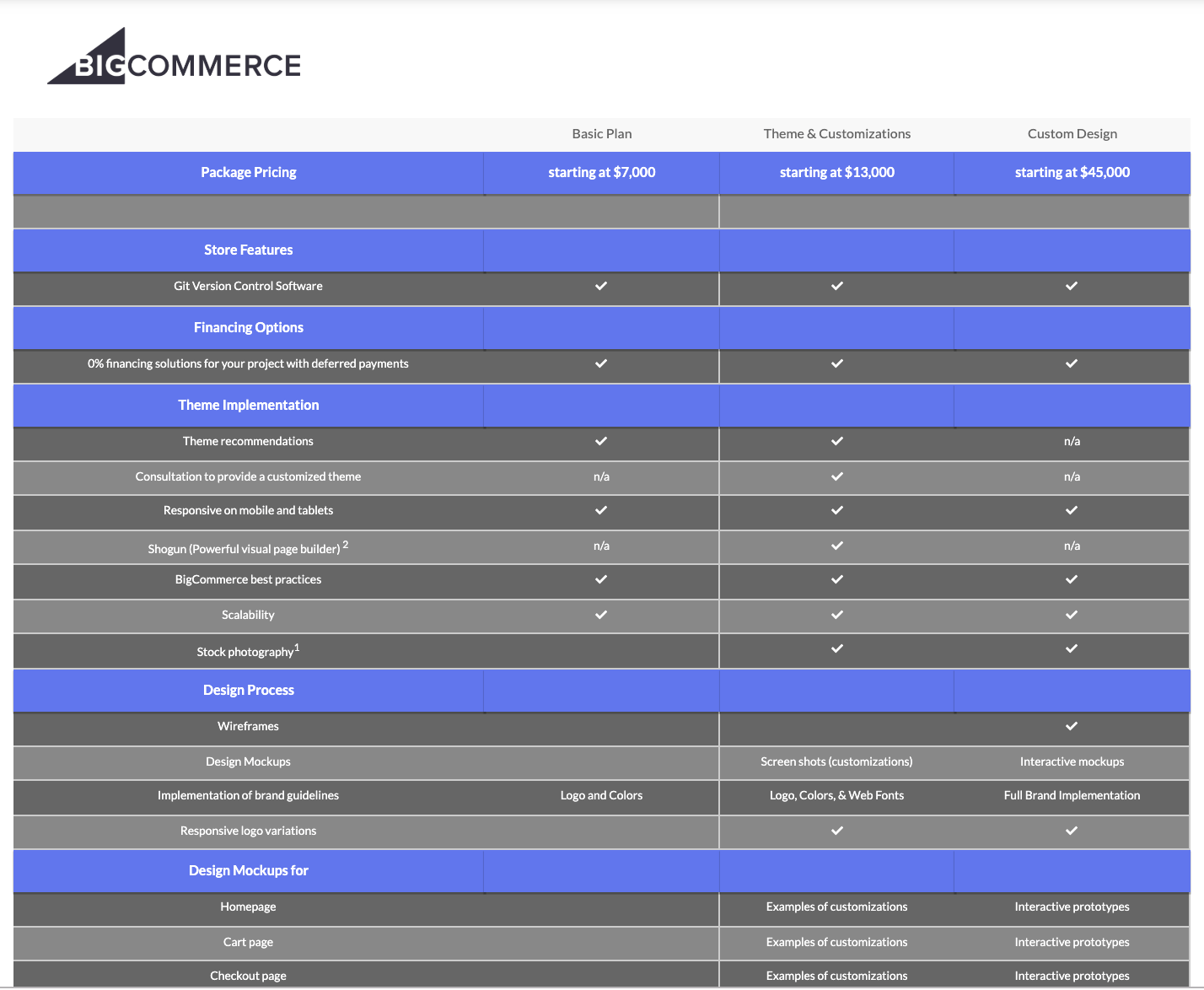Click 'starting at $13,000' price
Screen dimensions: 1204x990
pos(837,172)
